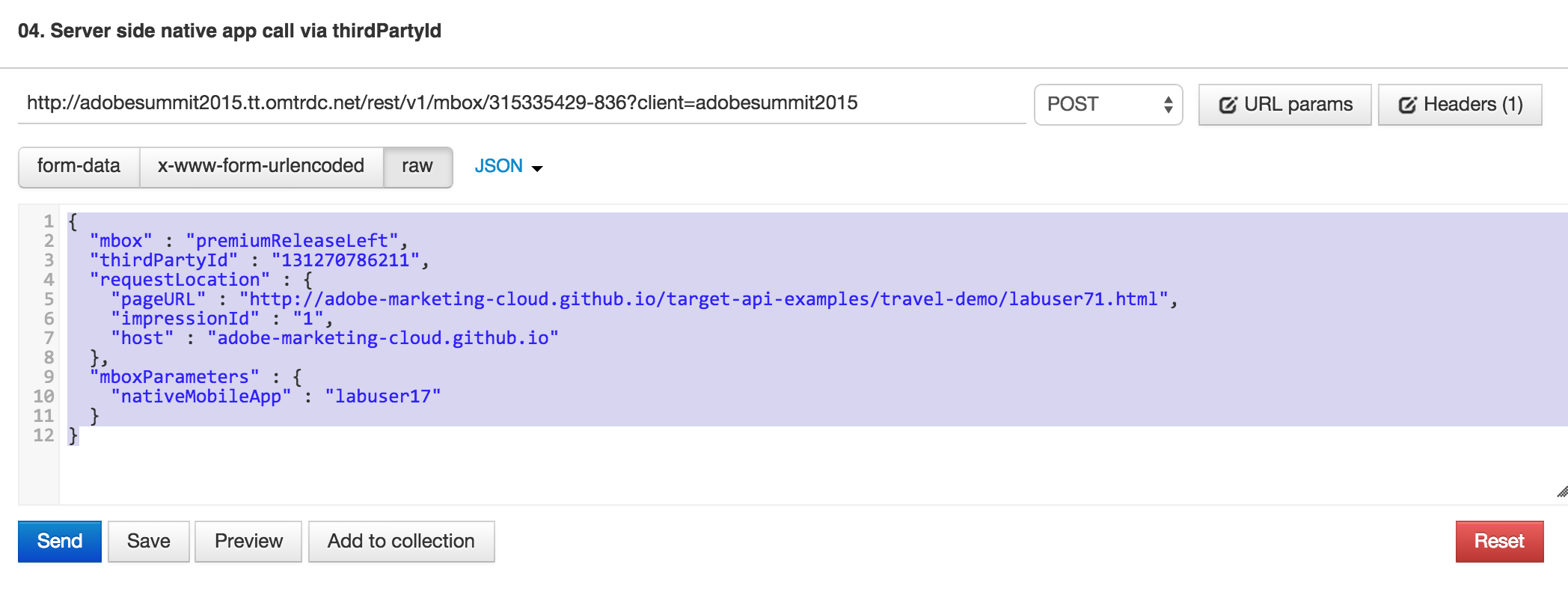Image resolution: width=1568 pixels, height=591 pixels.
Task: Switch to the form-data tab
Action: coord(79,166)
